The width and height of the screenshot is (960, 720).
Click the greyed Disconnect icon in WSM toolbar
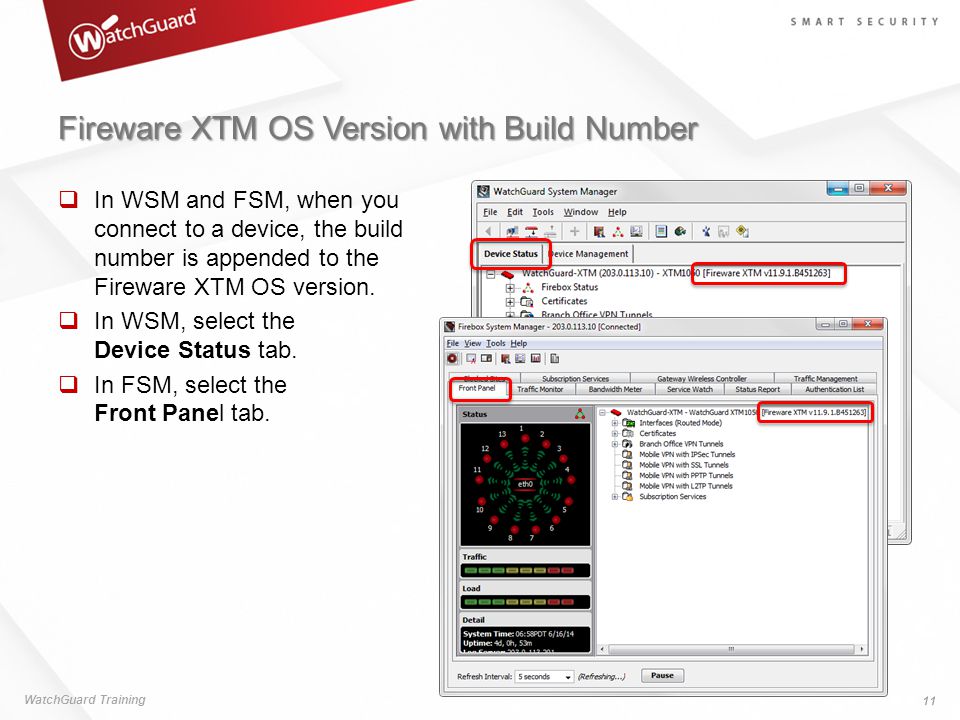(550, 231)
